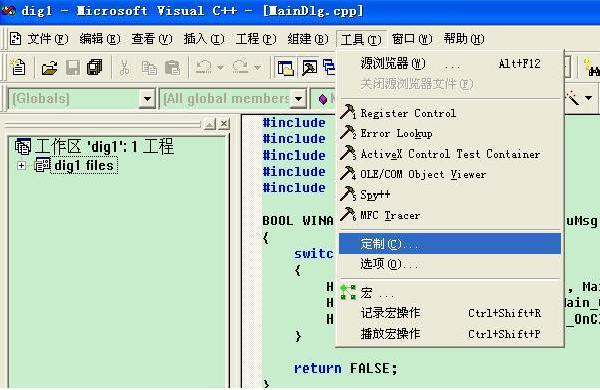Open OLE/COM Object Viewer entry
Viewport: 600px width, 390px height.
pyautogui.click(x=450, y=175)
